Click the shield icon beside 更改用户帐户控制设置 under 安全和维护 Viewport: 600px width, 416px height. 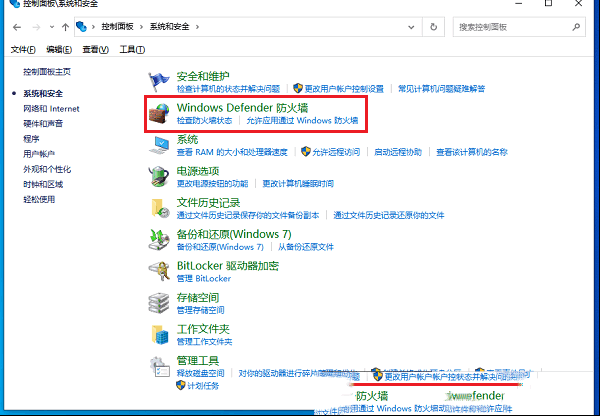298,88
